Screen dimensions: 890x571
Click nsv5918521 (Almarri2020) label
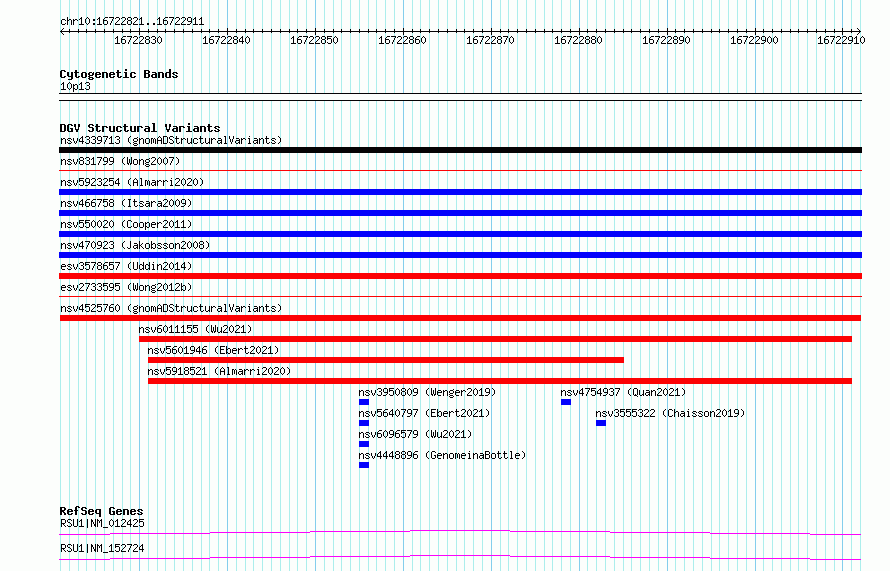(219, 371)
